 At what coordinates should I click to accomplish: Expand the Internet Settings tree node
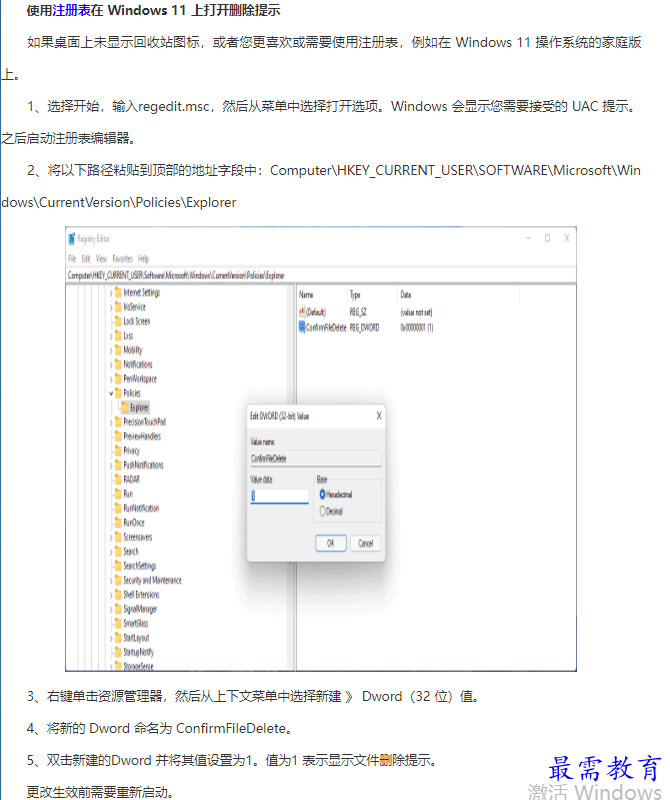(111, 293)
